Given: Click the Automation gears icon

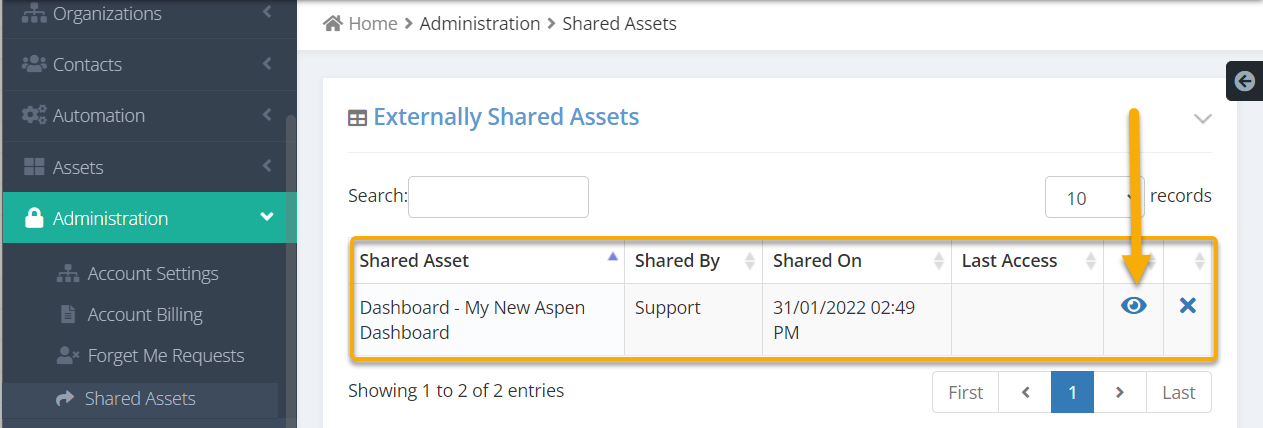Looking at the screenshot, I should click(34, 115).
